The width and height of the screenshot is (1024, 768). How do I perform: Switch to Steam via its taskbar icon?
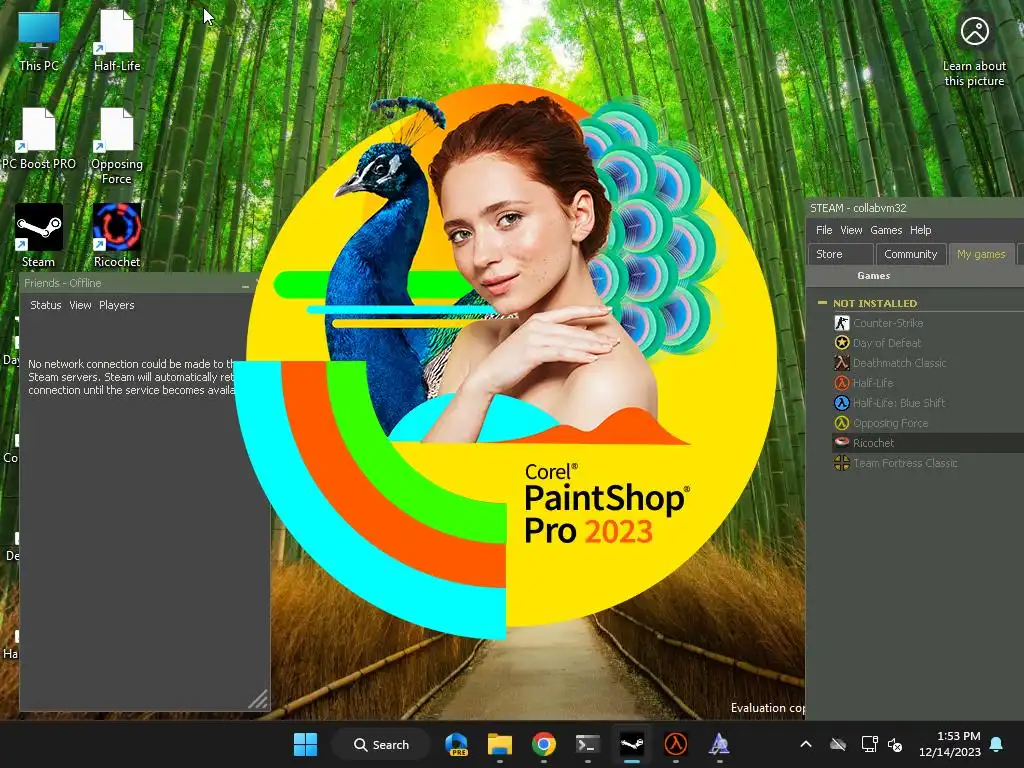(632, 744)
